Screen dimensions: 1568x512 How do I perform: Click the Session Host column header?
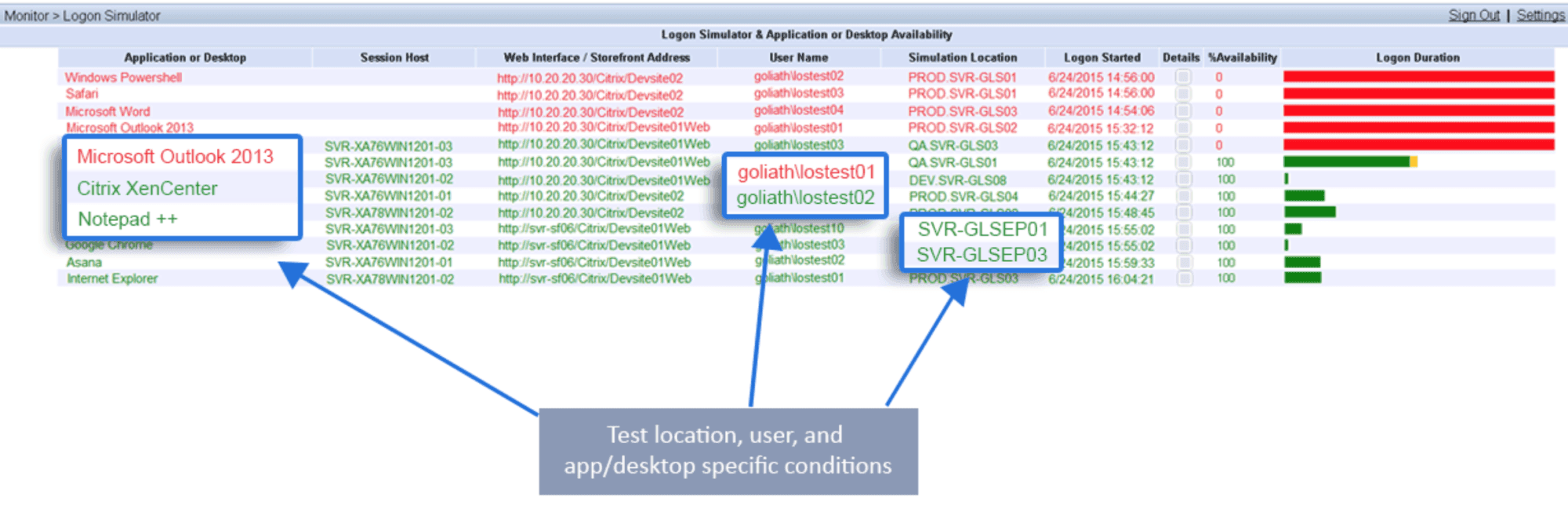[394, 57]
